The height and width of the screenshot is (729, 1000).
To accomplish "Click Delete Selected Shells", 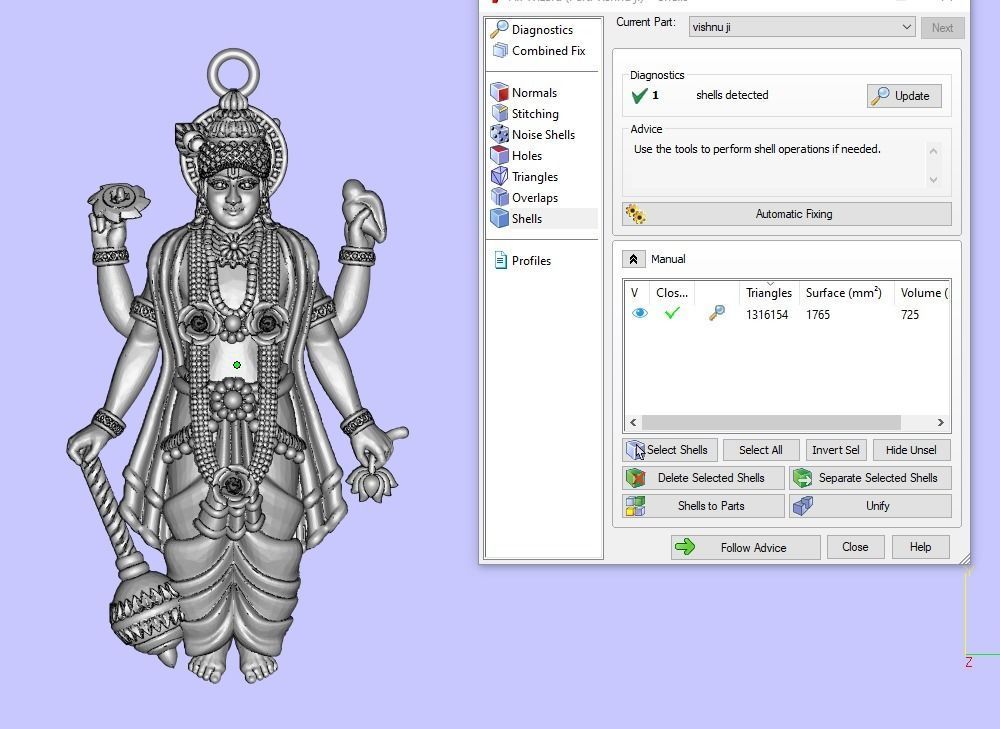I will coord(703,478).
